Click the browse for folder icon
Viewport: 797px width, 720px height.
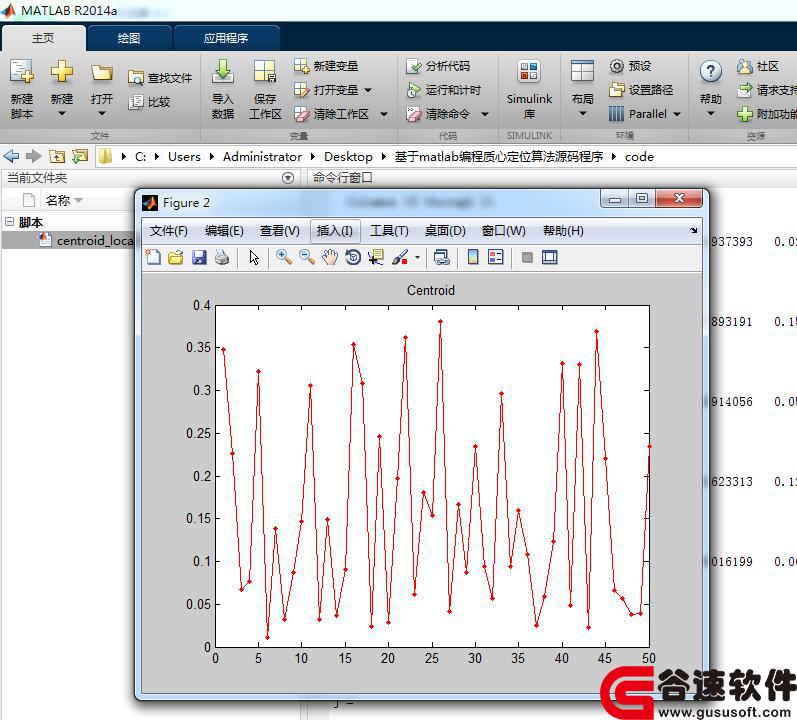pyautogui.click(x=80, y=156)
